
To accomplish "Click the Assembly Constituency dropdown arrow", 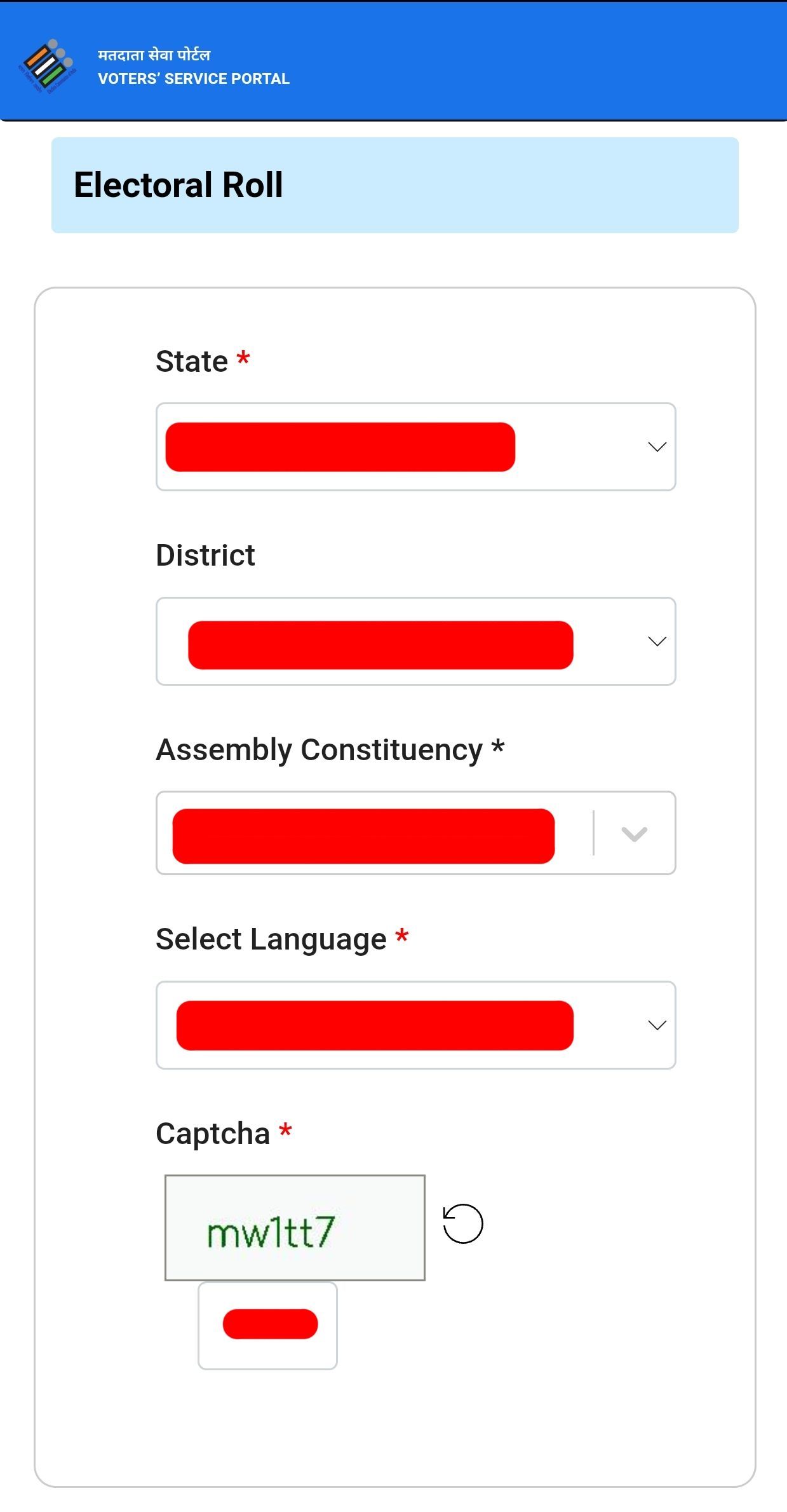I will pos(633,833).
